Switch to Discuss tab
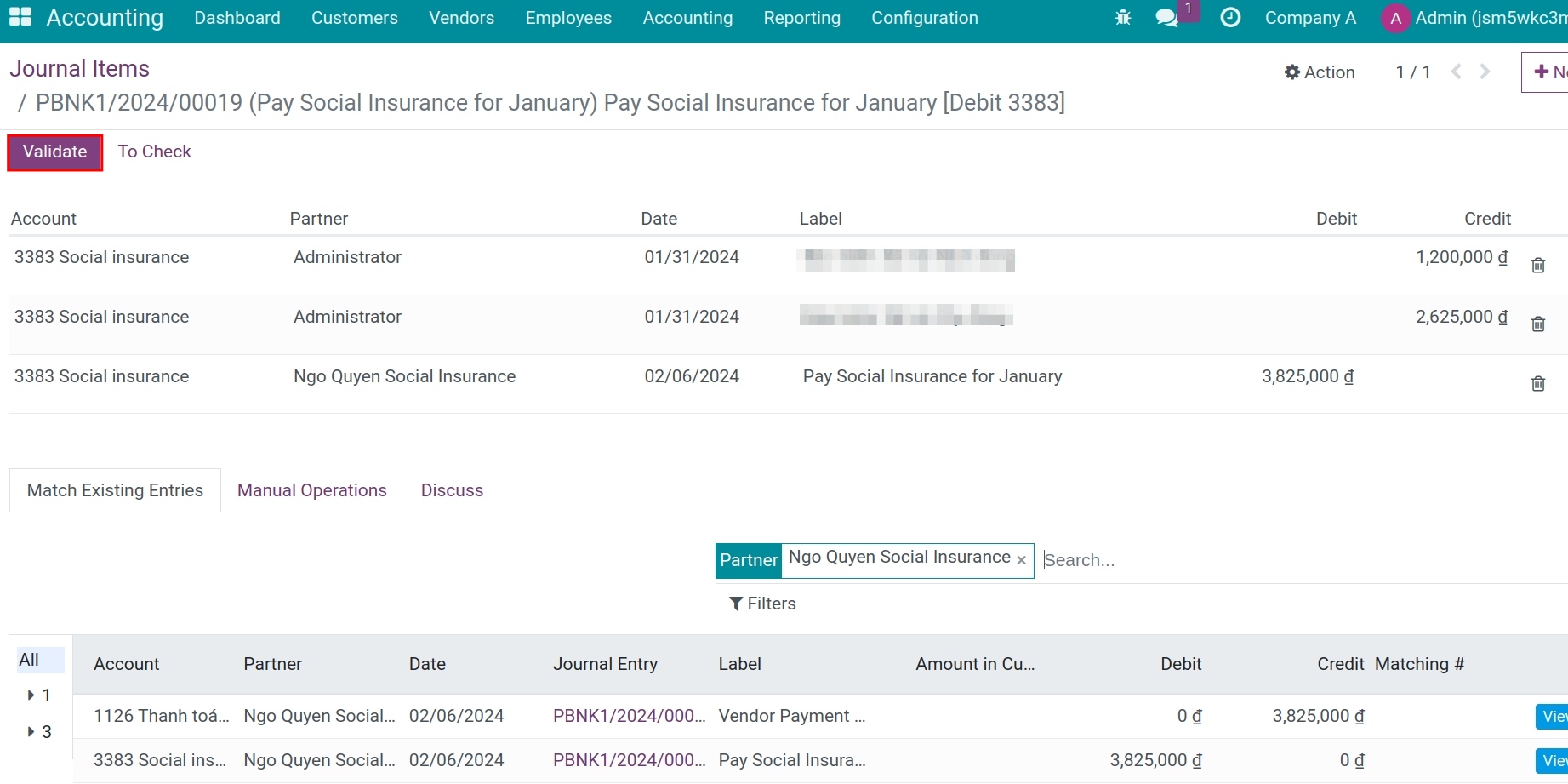 (452, 490)
